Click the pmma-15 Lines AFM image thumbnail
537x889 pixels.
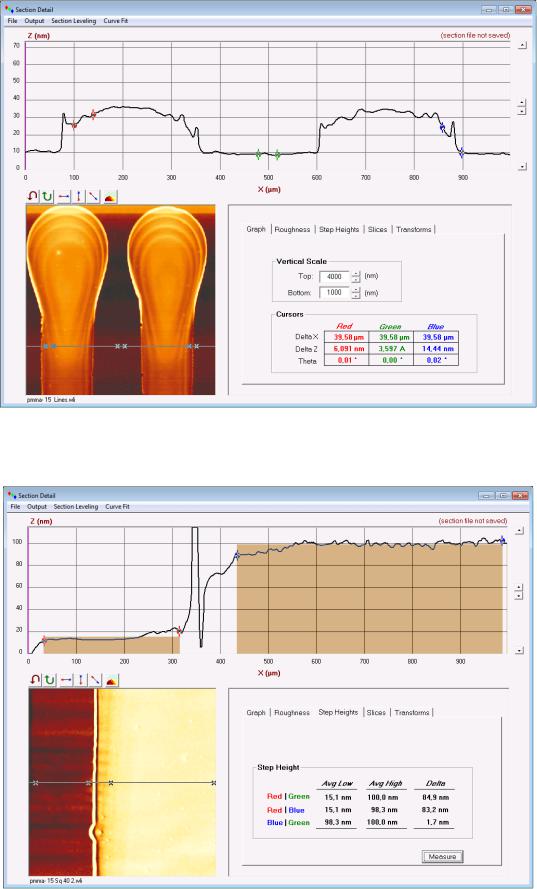pyautogui.click(x=121, y=300)
